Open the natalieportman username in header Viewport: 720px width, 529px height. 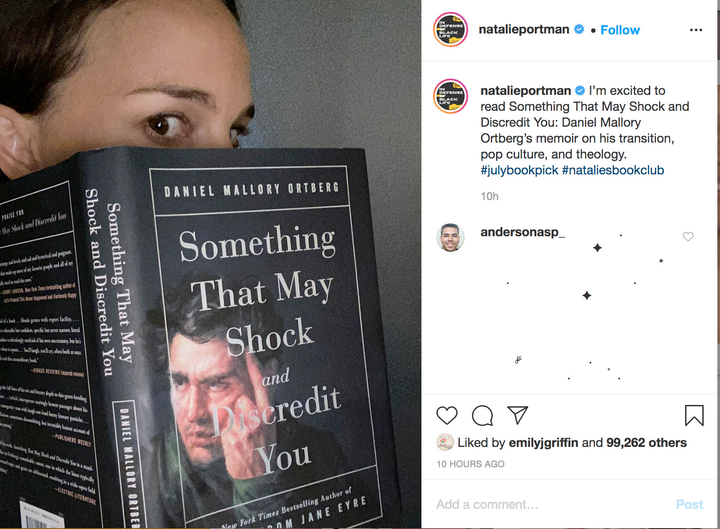point(524,30)
